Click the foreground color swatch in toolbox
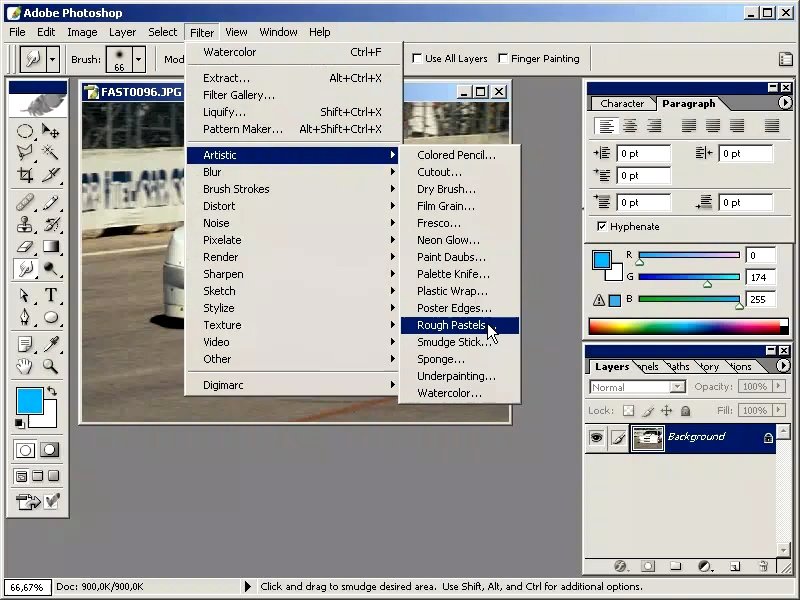 pyautogui.click(x=30, y=401)
